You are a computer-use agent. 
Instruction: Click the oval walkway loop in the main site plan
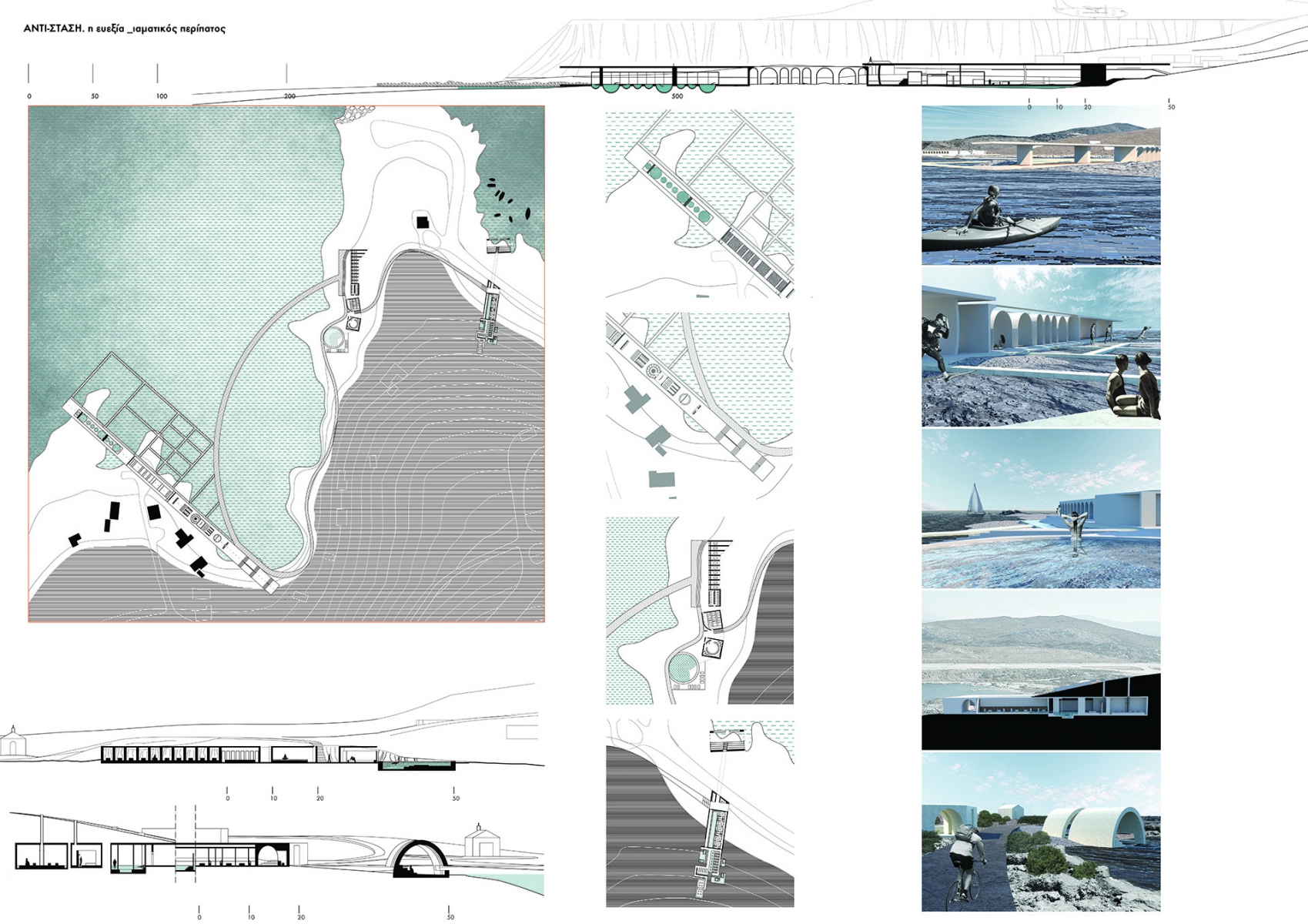pyautogui.click(x=278, y=427)
